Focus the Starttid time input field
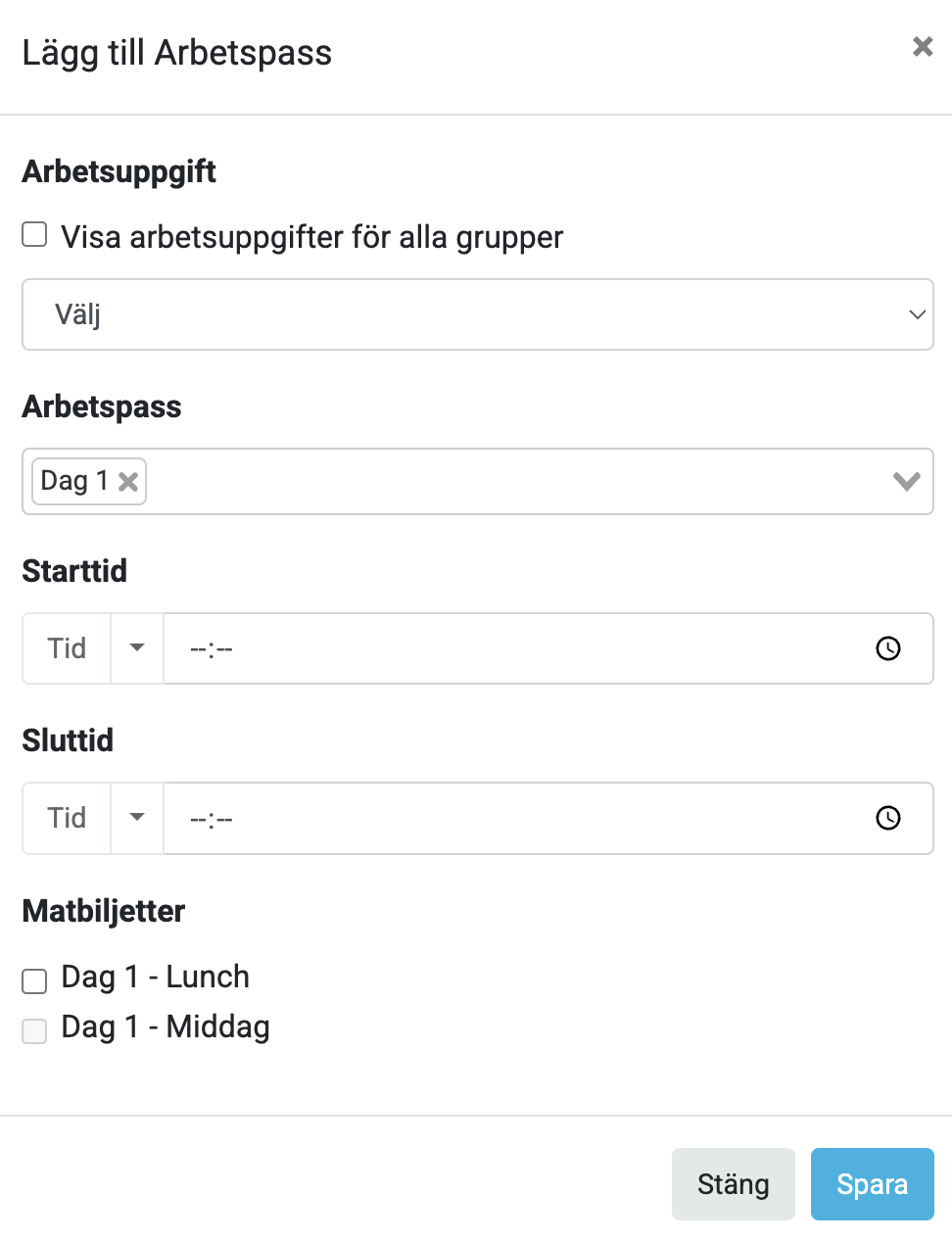 (509, 648)
